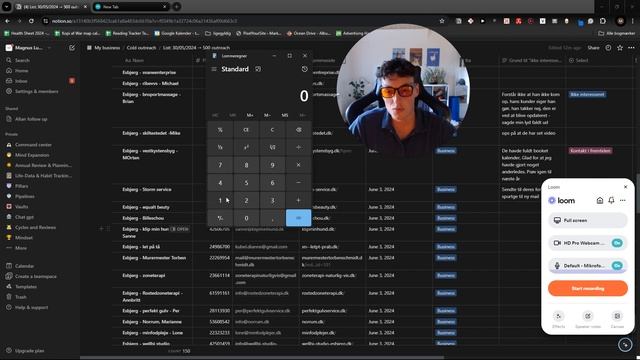Open browser extensions puzzle icon
Screen dimensions: 640x360
pyautogui.click(x=603, y=21)
